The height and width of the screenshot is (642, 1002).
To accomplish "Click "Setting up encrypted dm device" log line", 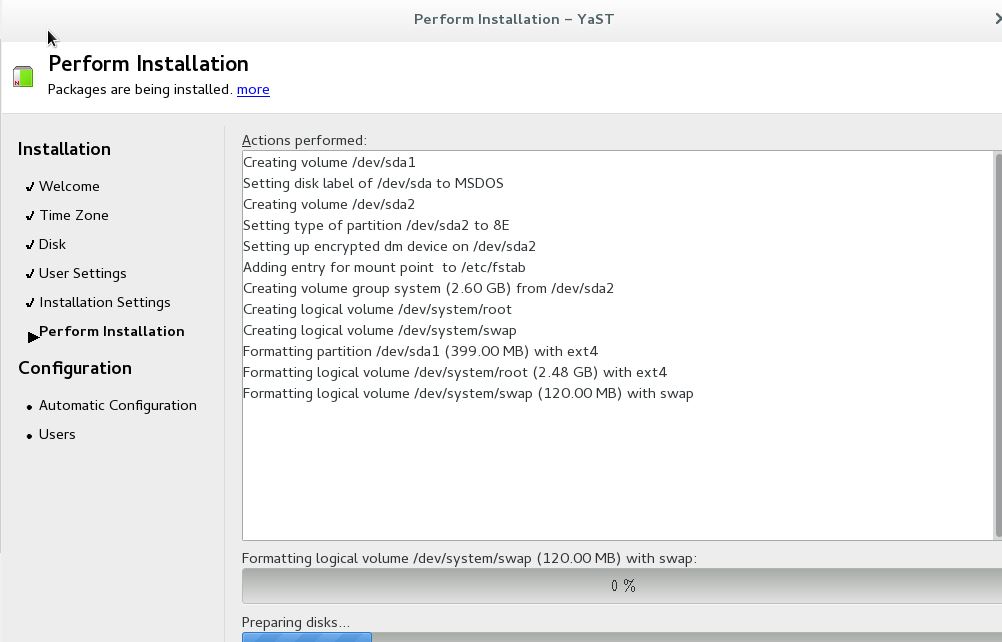I will click(389, 247).
